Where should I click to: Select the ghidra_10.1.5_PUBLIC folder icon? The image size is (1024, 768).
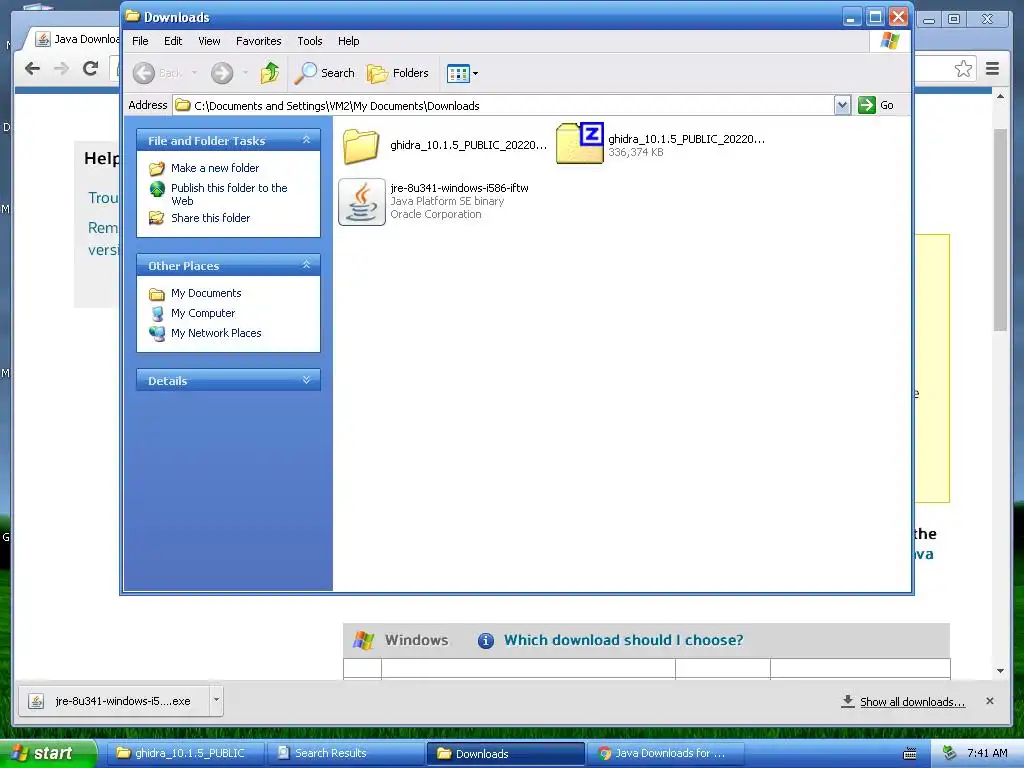click(360, 146)
